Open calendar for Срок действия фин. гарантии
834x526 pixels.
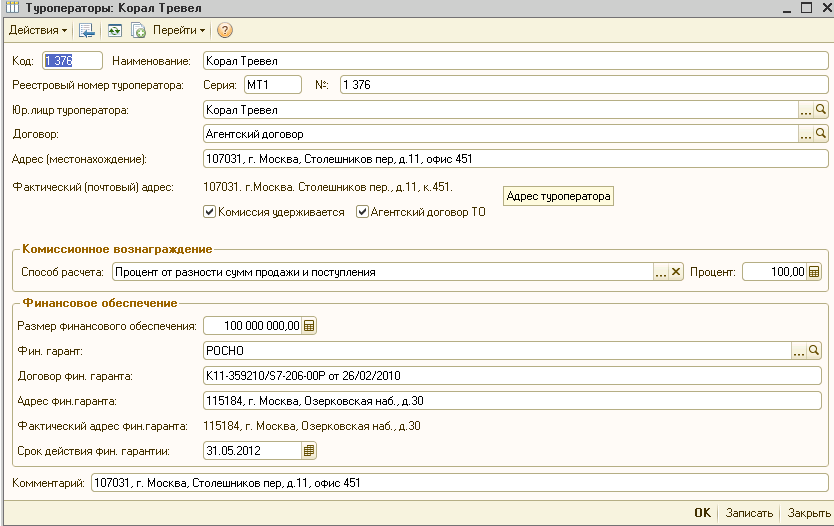[x=309, y=451]
